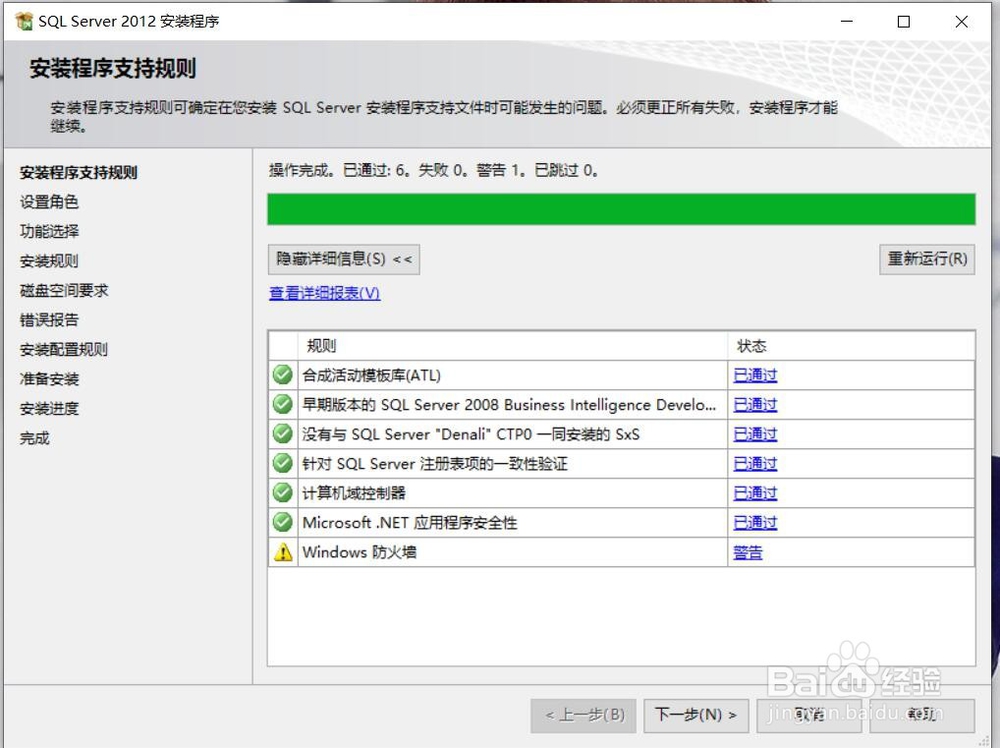Click 下一步(N) to continue setup
This screenshot has height=748, width=1000.
coord(696,715)
